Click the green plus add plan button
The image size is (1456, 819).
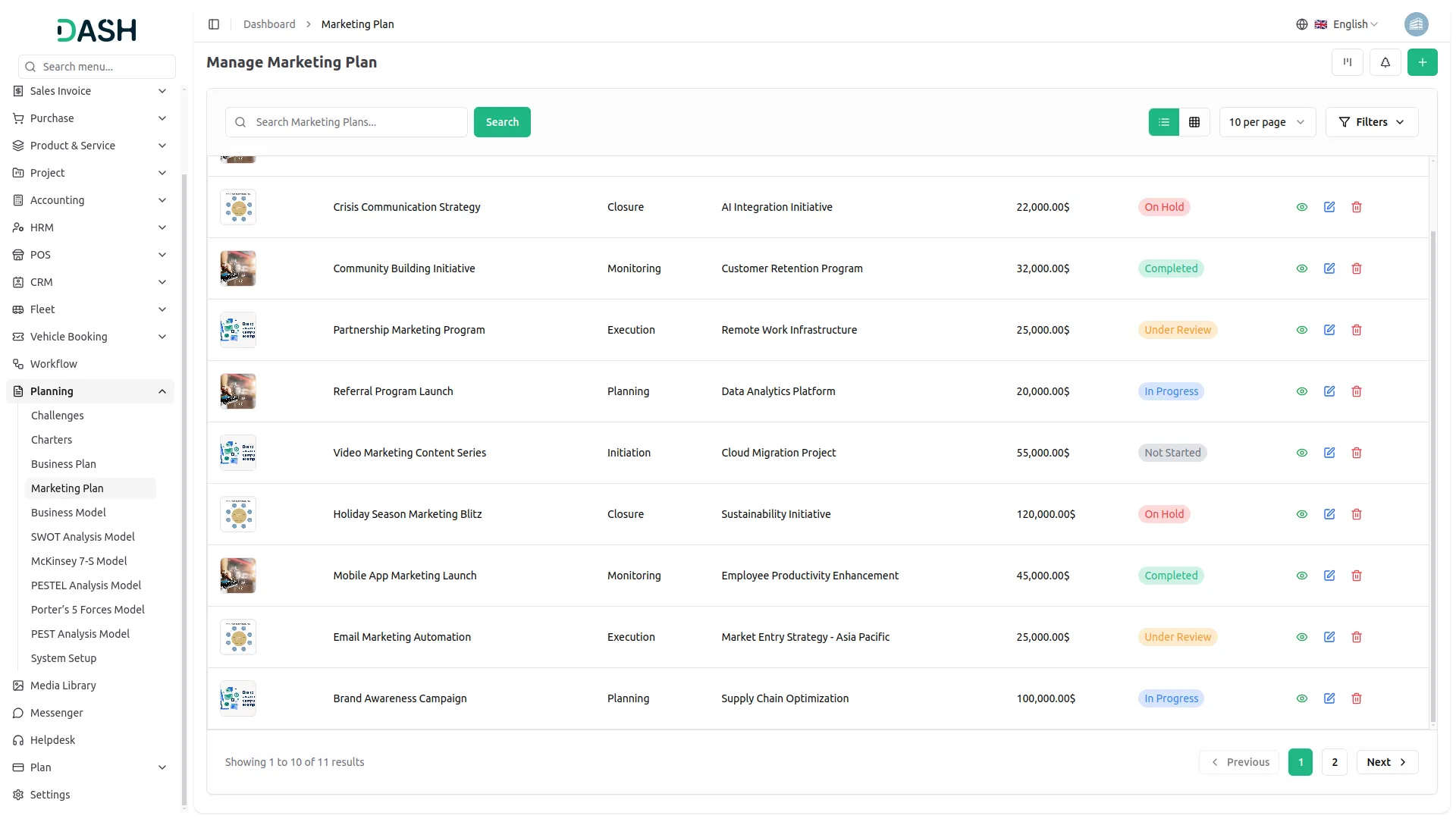(x=1422, y=62)
